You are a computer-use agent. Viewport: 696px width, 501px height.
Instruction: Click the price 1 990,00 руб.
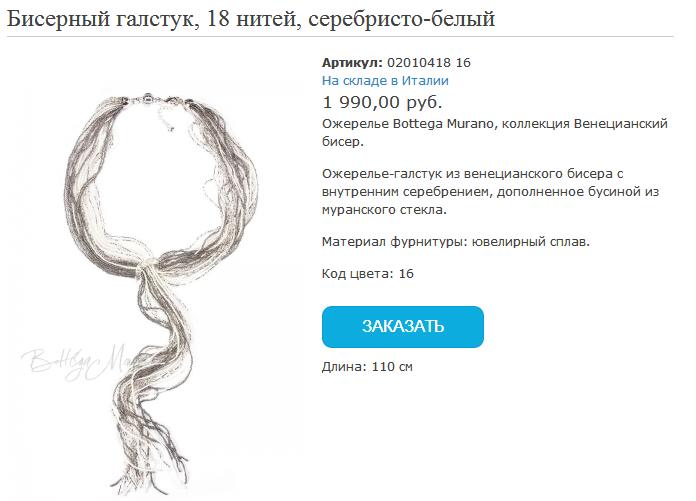point(382,103)
